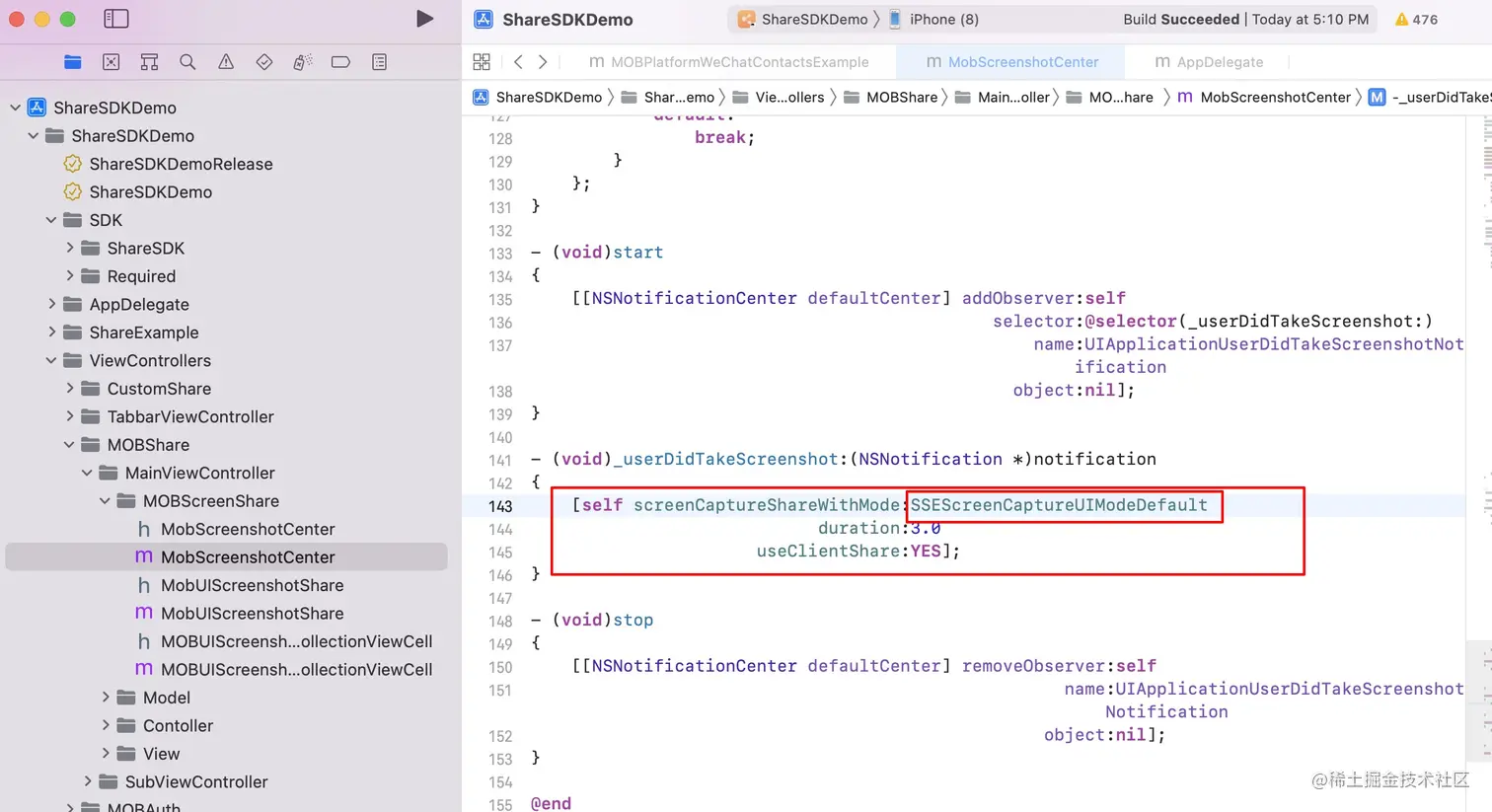
Task: Click the stop method name on line 148
Action: coord(634,620)
